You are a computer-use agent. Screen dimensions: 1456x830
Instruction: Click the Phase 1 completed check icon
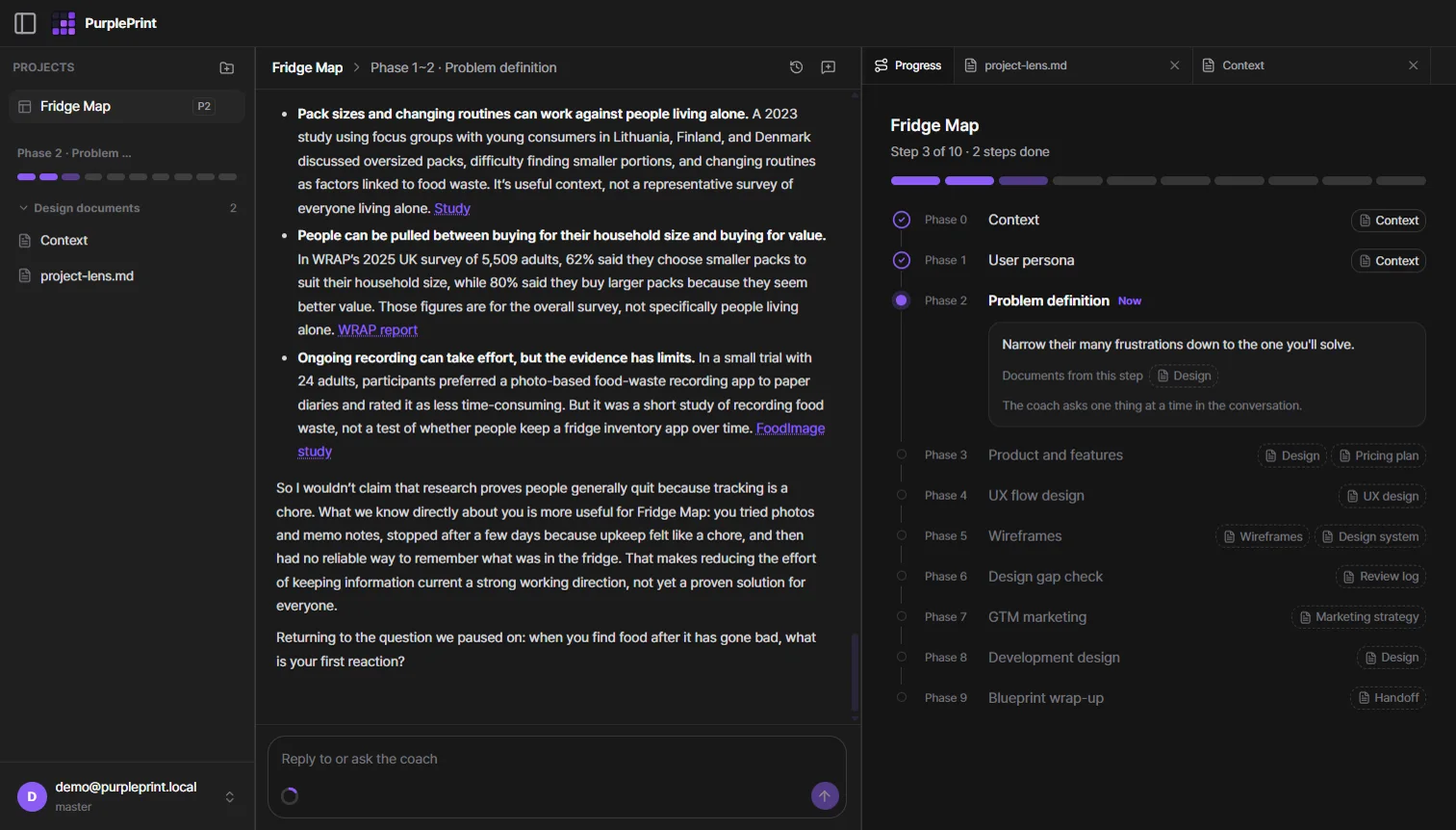pyautogui.click(x=902, y=260)
